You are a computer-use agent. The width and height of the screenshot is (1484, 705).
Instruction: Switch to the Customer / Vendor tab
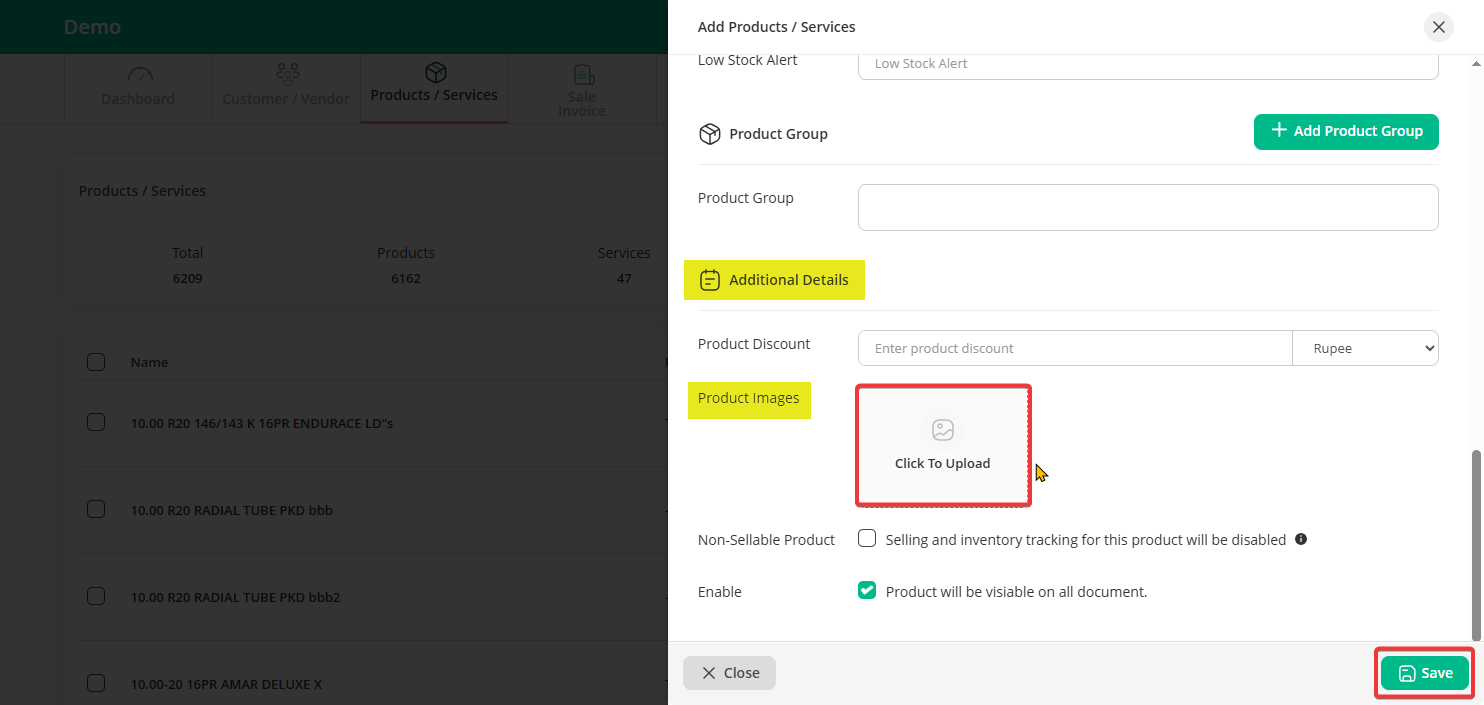point(286,87)
